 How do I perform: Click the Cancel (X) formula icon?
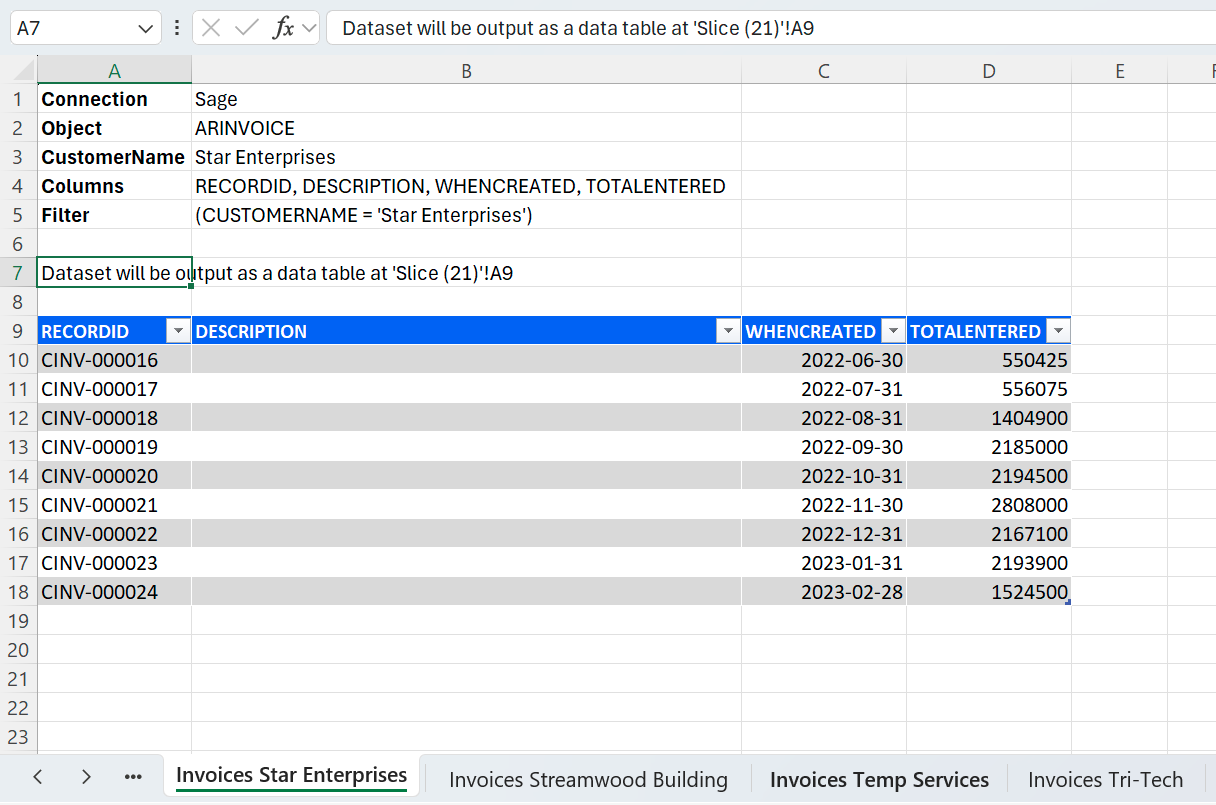[211, 28]
